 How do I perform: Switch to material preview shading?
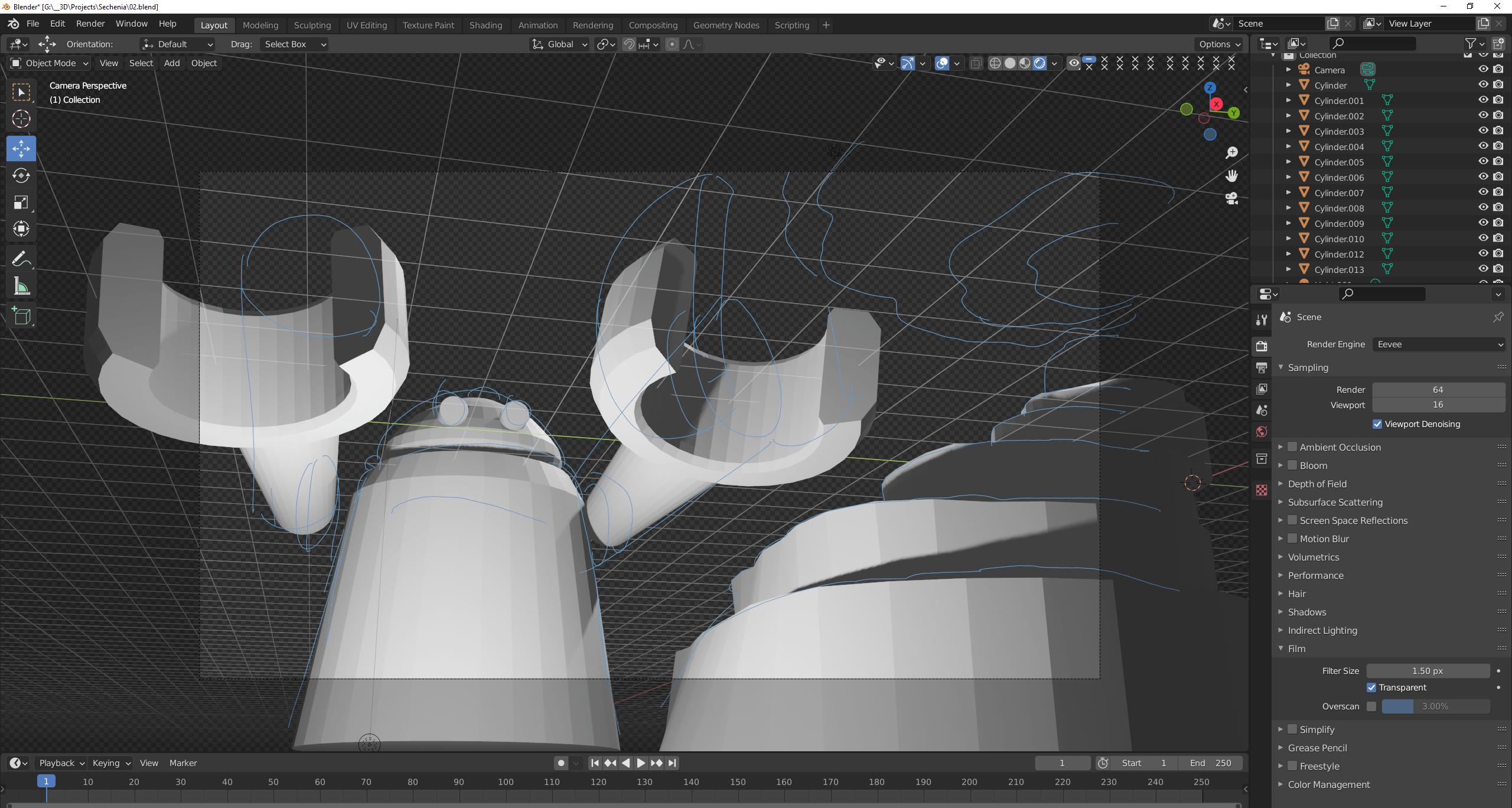[1025, 63]
